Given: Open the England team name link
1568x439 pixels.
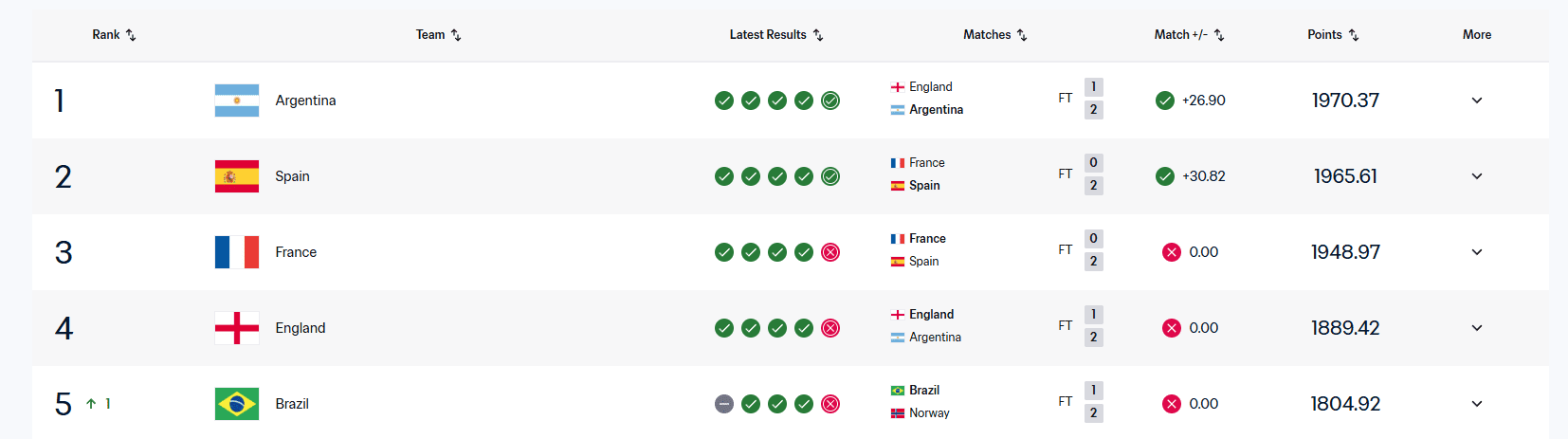Looking at the screenshot, I should [301, 328].
